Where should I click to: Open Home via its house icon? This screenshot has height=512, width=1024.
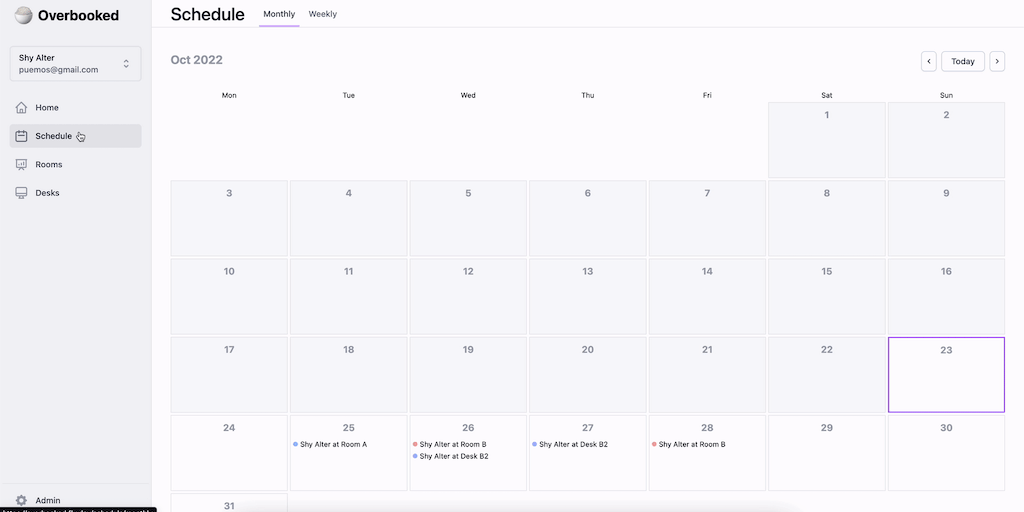[x=22, y=108]
